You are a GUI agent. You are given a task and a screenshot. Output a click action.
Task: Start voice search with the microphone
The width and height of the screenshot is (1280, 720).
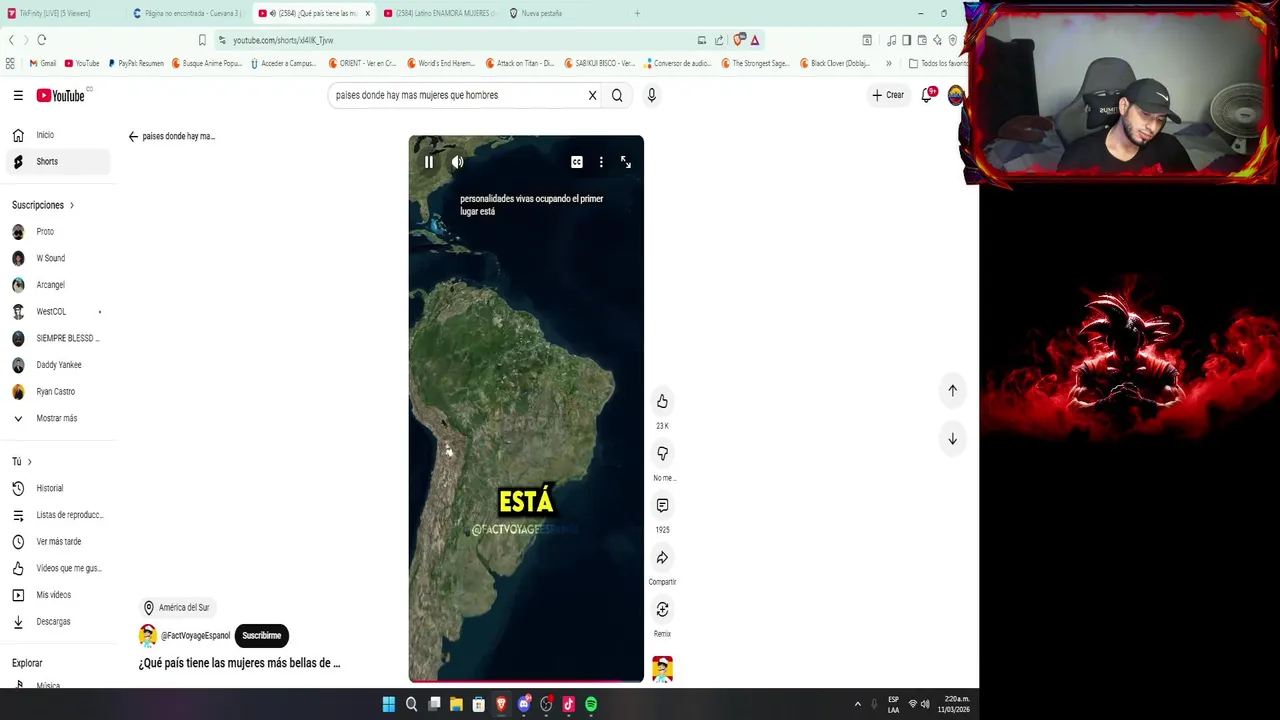click(652, 95)
